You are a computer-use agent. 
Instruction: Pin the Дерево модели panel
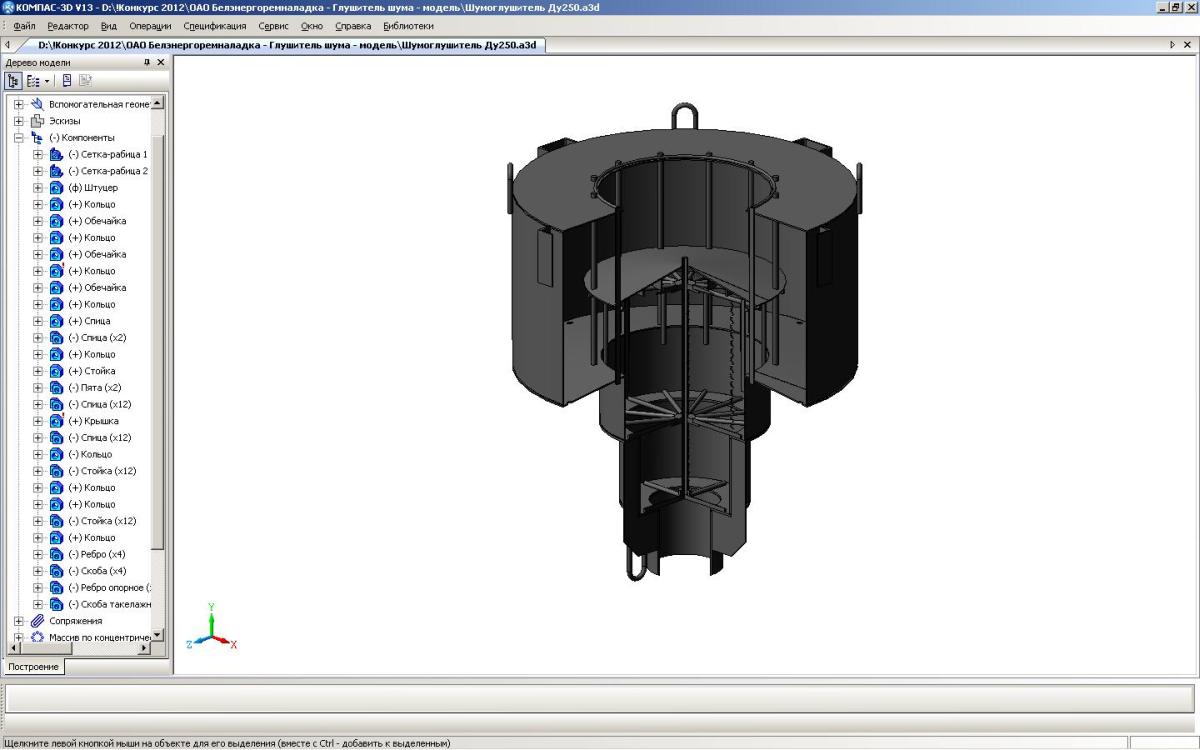(x=147, y=62)
